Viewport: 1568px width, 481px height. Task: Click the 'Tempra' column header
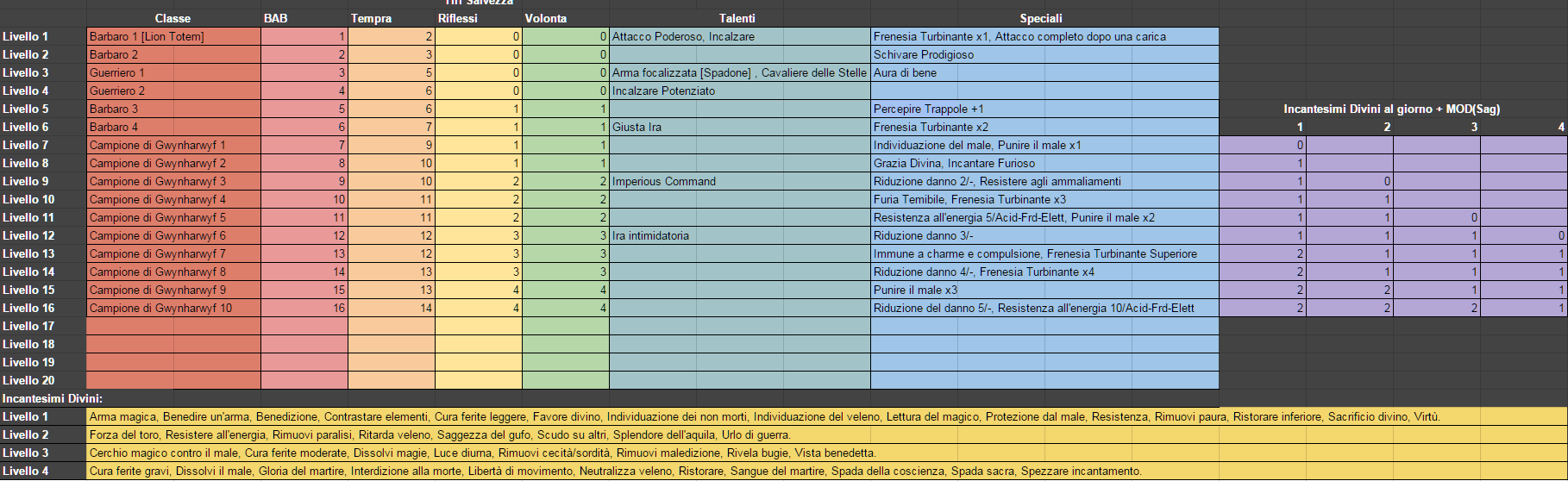(x=392, y=18)
